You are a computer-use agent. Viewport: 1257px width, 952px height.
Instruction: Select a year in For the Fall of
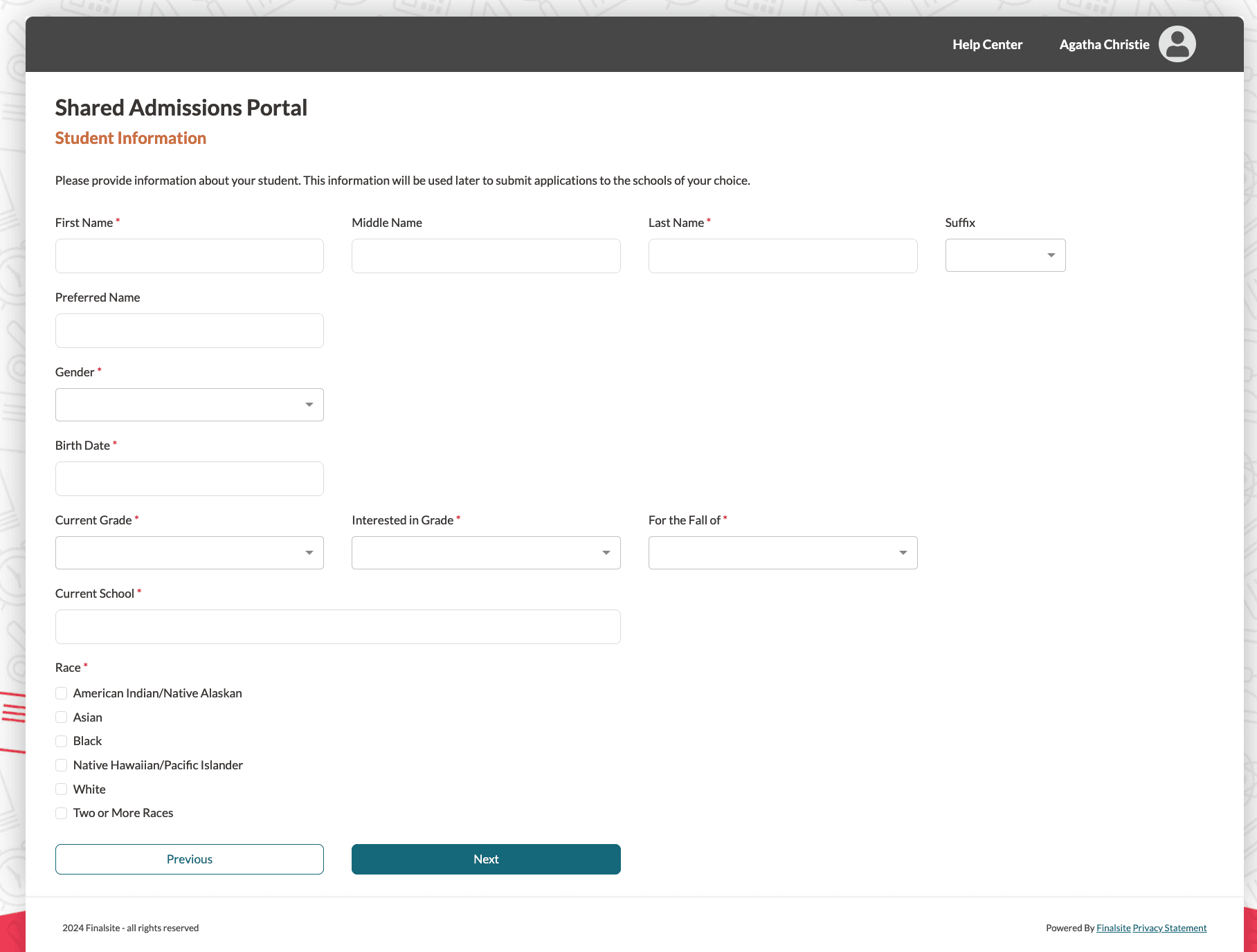[782, 553]
